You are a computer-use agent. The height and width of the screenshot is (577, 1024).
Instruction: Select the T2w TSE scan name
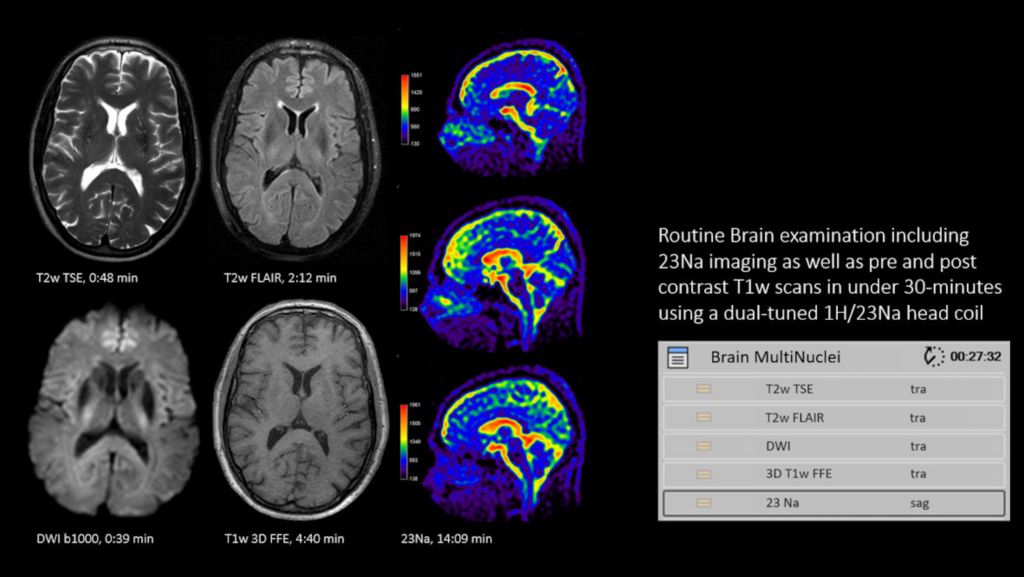tap(789, 389)
